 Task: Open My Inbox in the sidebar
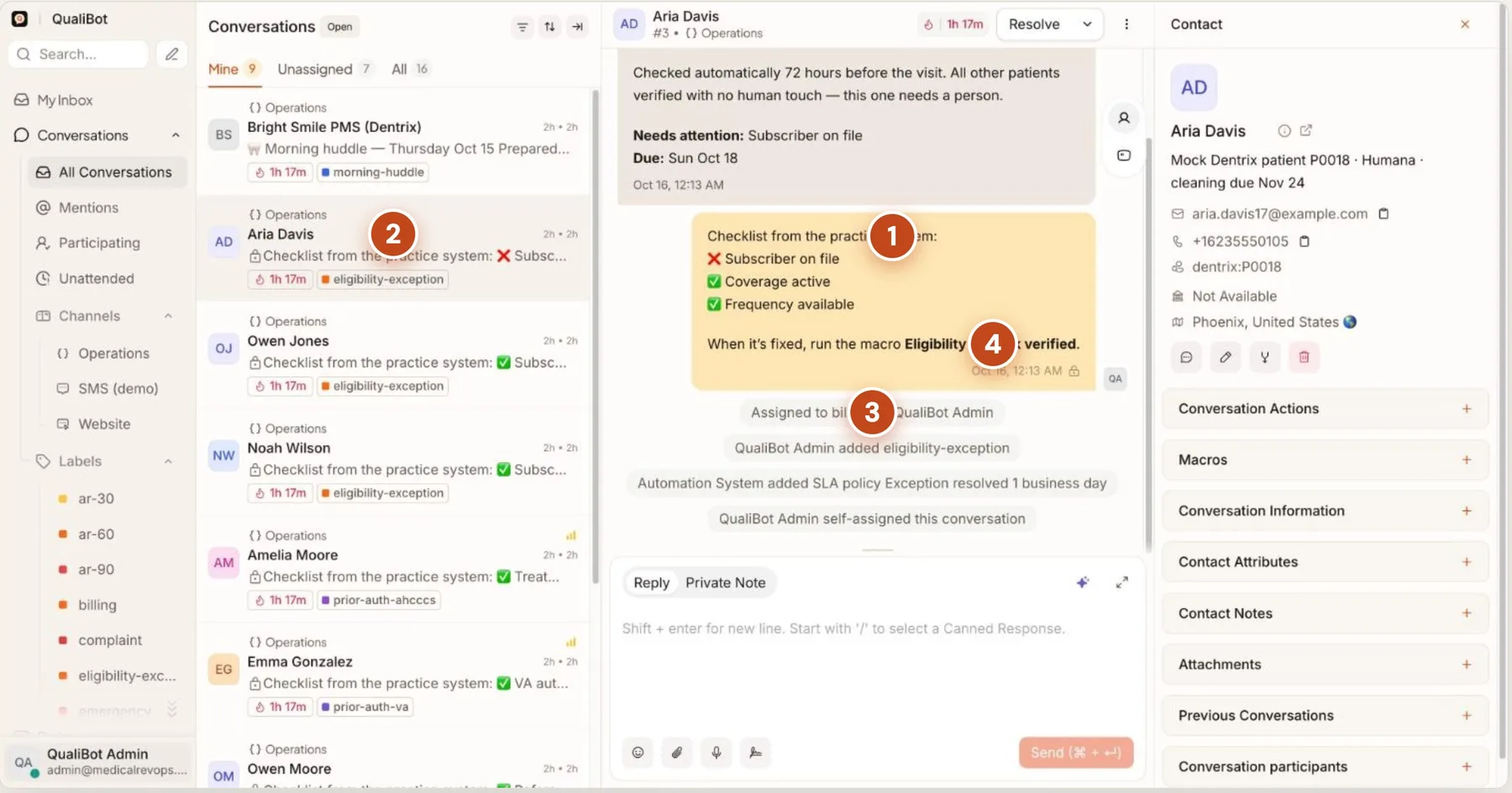click(x=65, y=100)
